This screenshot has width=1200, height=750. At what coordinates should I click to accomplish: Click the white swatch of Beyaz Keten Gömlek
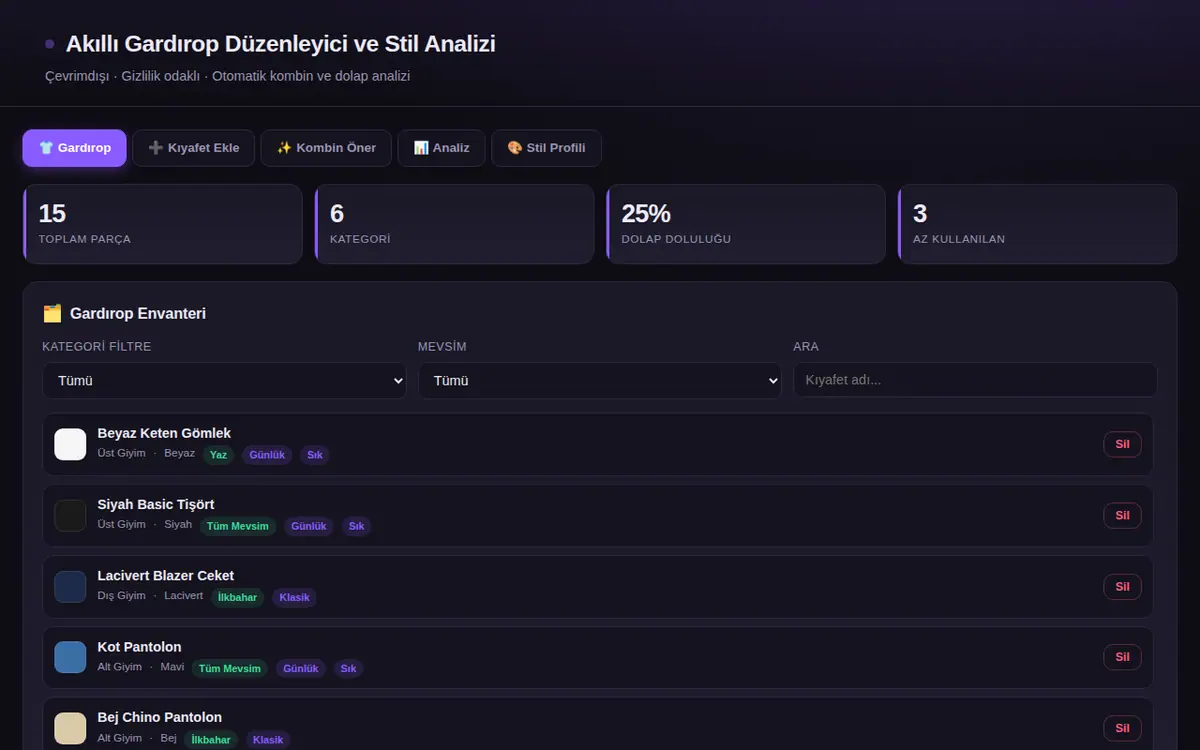70,444
